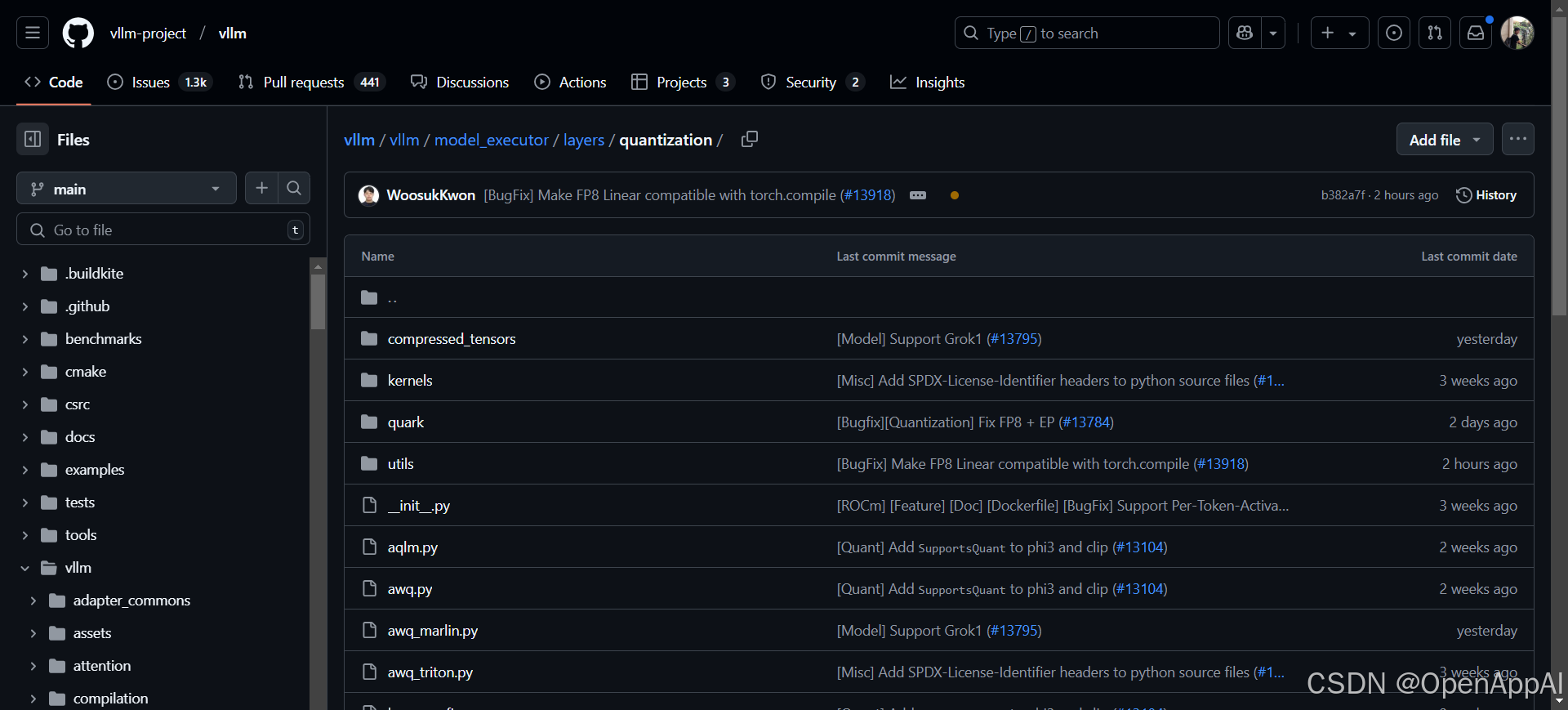This screenshot has width=1568, height=710.
Task: Switch to Code tab
Action: [54, 82]
